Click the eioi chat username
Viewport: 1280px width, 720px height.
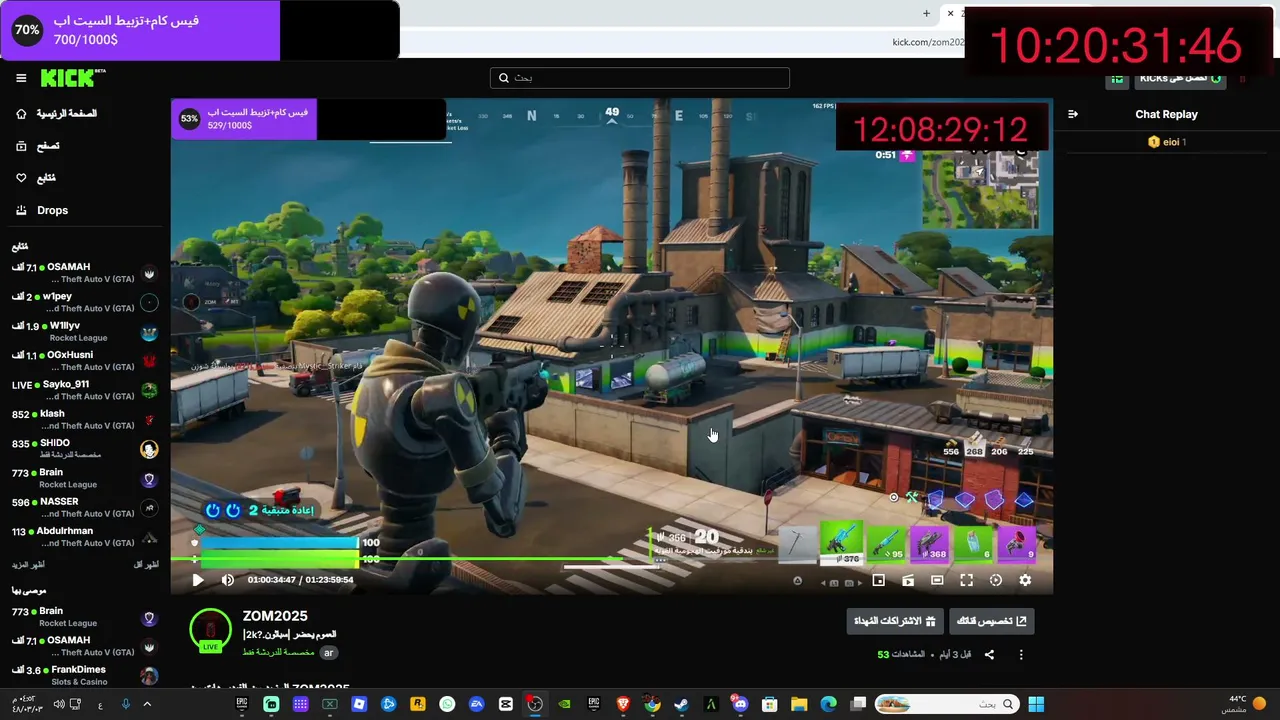(x=1171, y=142)
